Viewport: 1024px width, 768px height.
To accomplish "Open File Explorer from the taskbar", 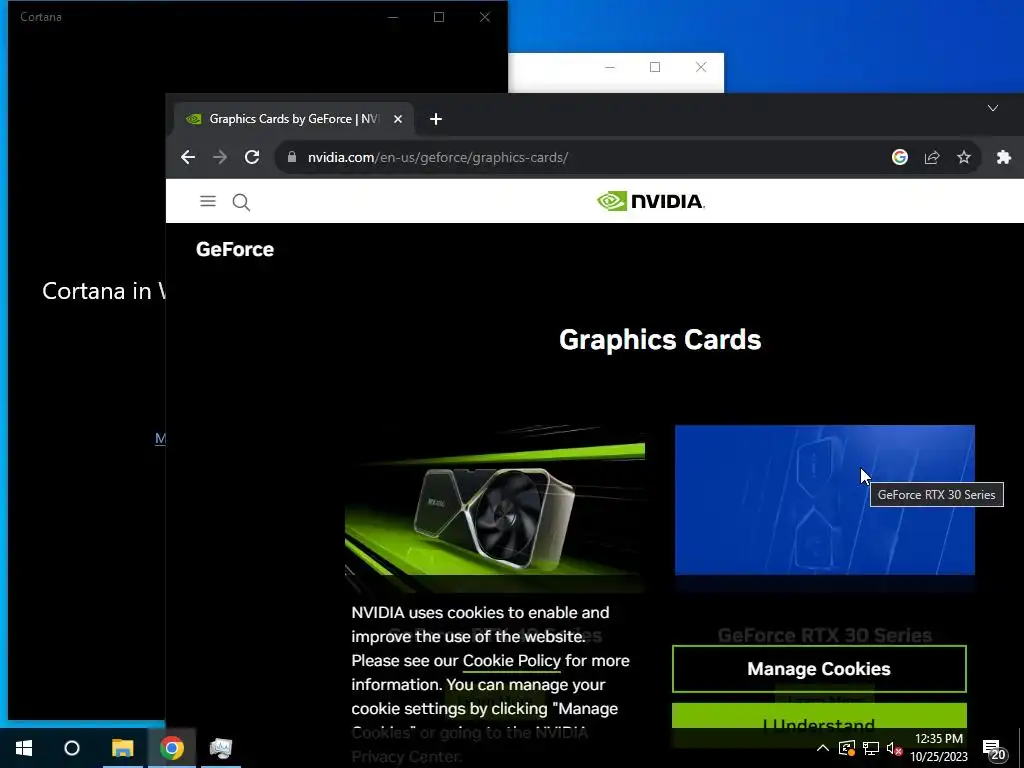I will pyautogui.click(x=122, y=748).
